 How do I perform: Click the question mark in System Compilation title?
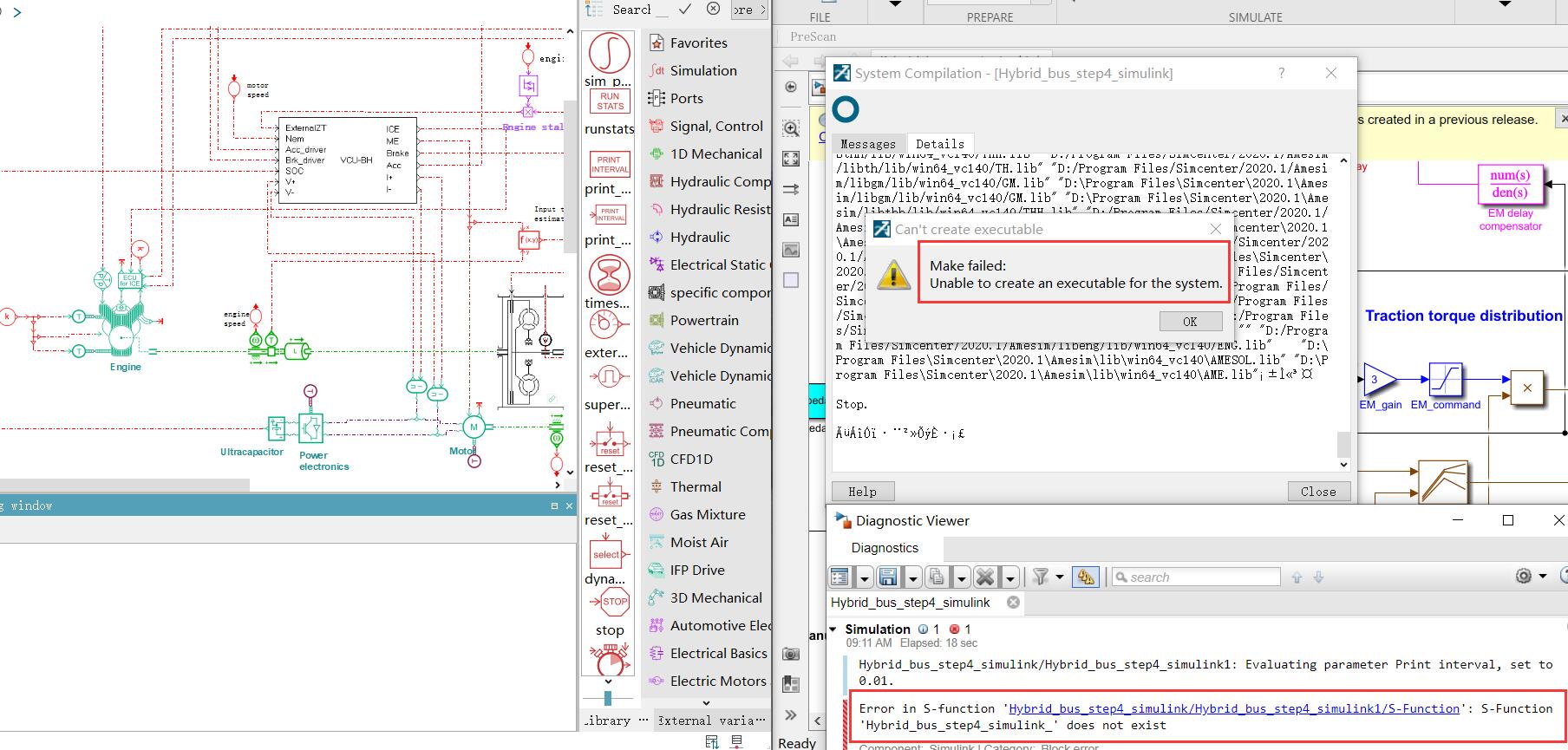[x=1282, y=74]
